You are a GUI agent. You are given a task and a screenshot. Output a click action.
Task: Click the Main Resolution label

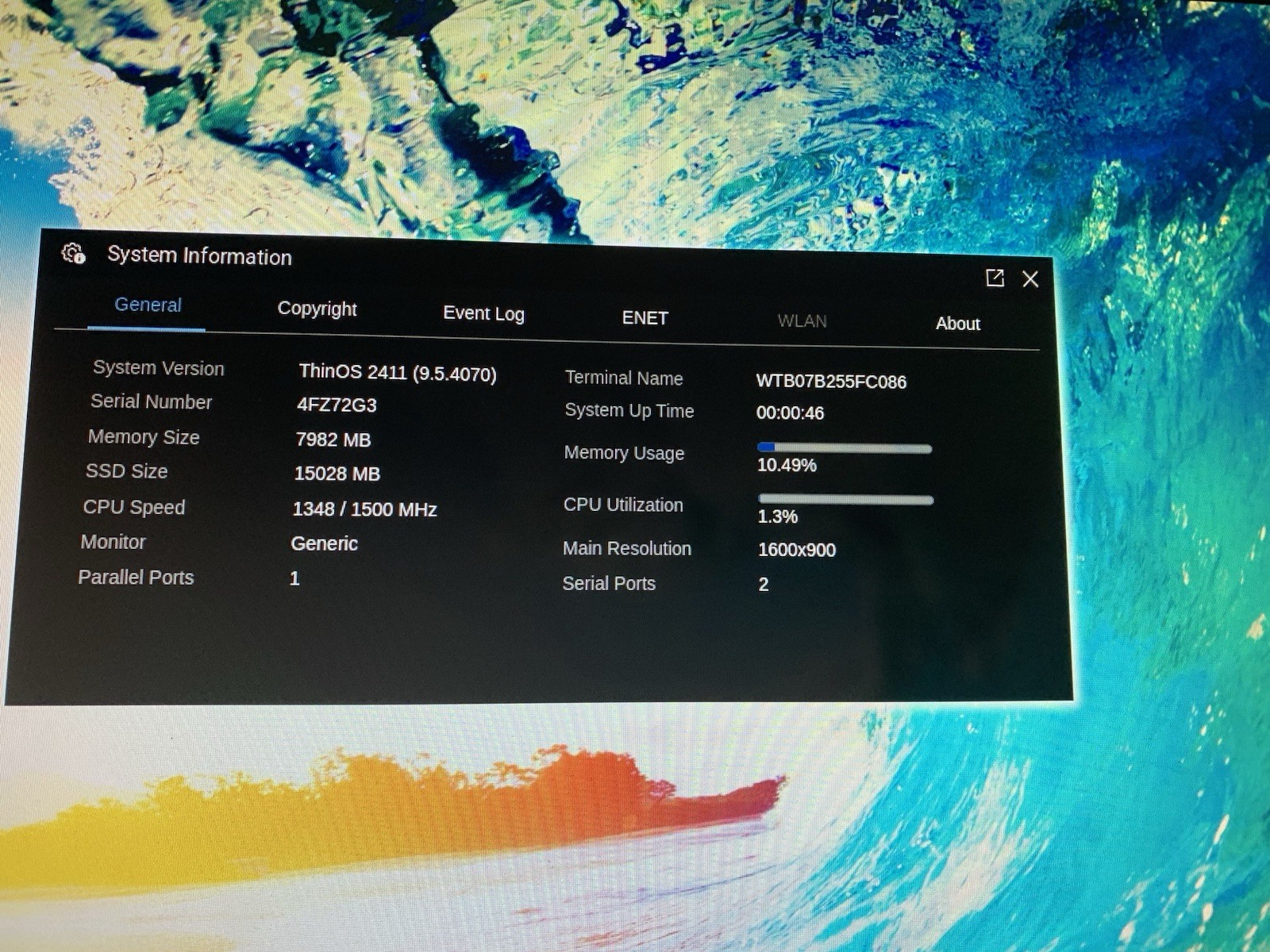pyautogui.click(x=627, y=549)
